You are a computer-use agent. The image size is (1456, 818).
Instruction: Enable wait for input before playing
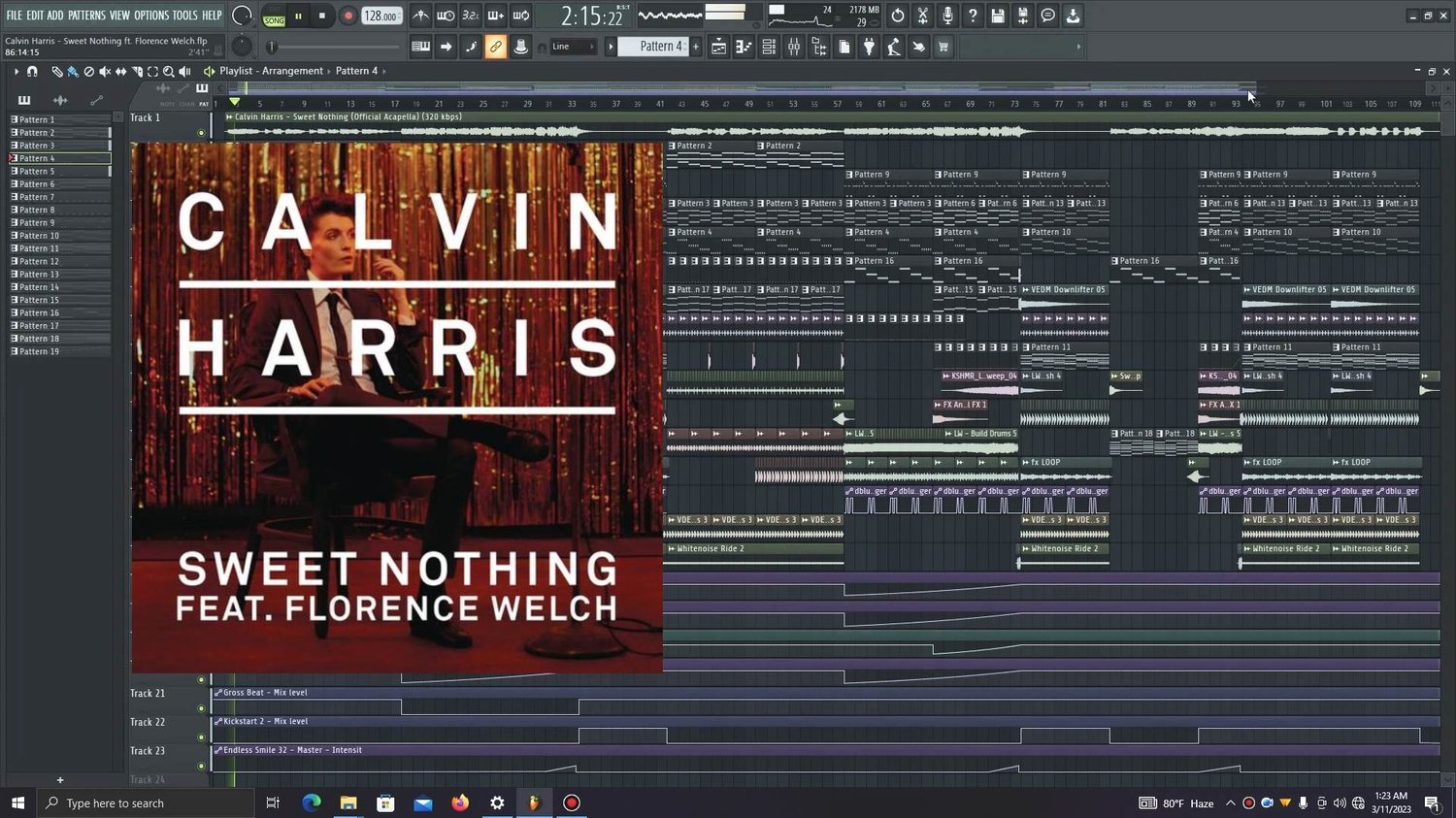(x=446, y=16)
